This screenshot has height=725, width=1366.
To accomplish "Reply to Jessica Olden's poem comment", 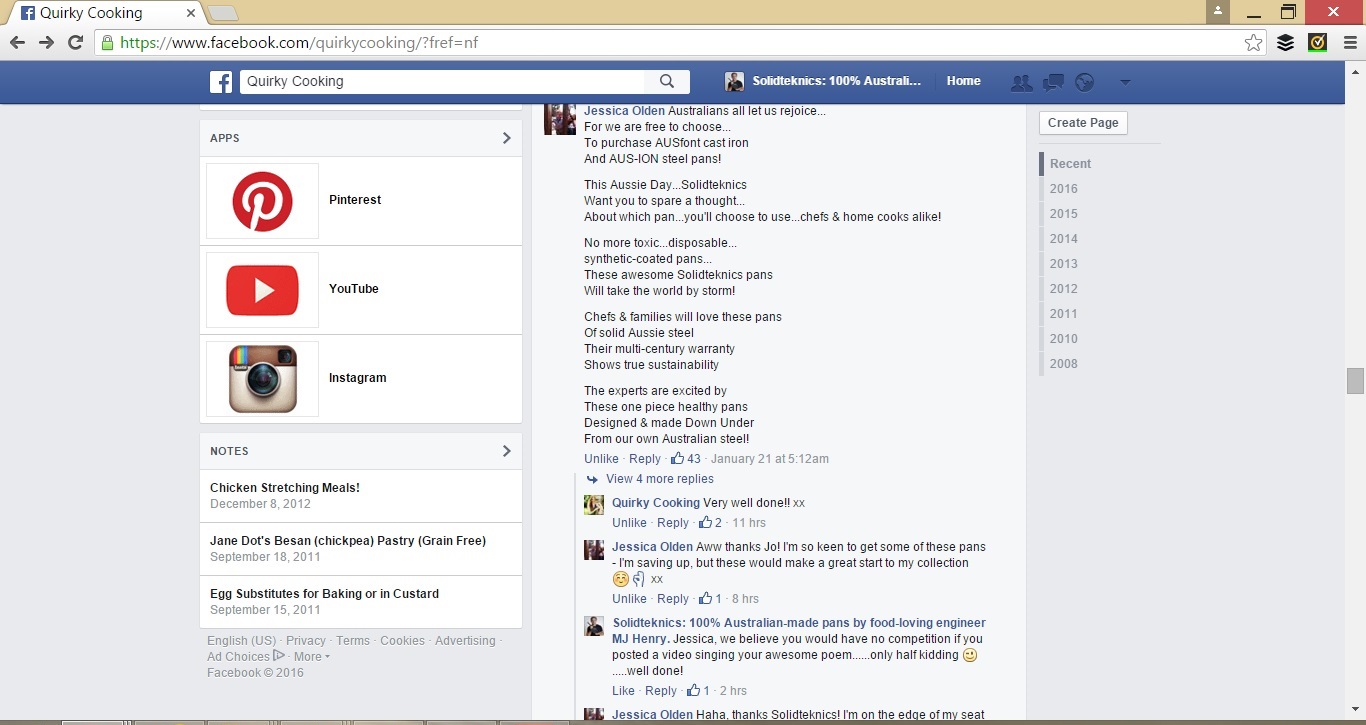I will click(x=645, y=459).
